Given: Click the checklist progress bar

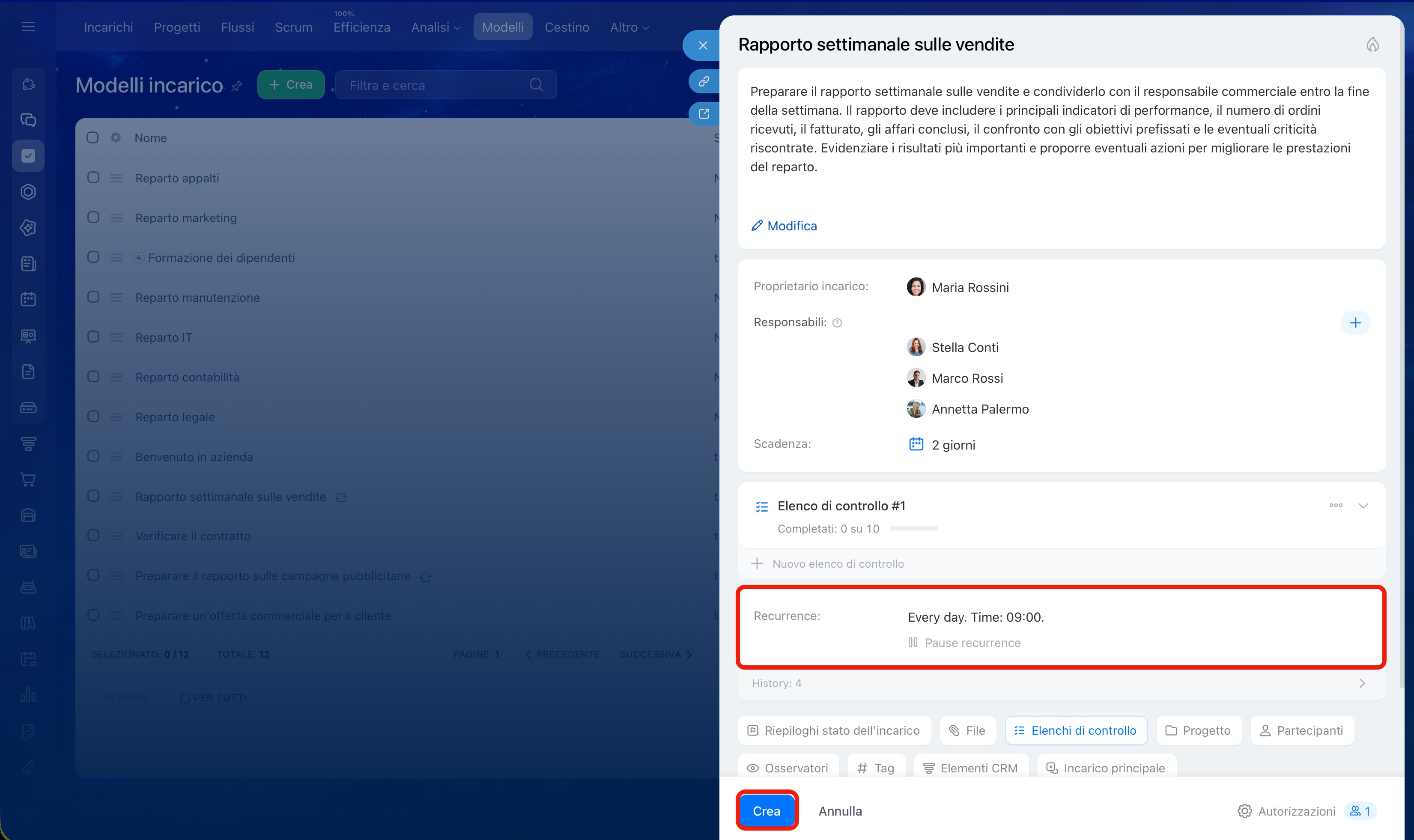Looking at the screenshot, I should tap(913, 529).
